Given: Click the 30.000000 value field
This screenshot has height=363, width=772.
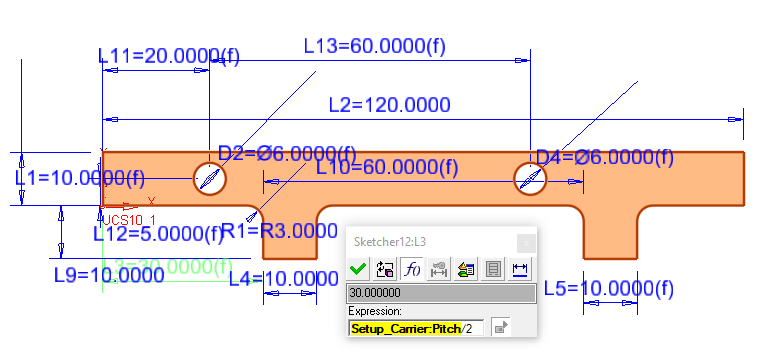Looking at the screenshot, I should pos(441,293).
